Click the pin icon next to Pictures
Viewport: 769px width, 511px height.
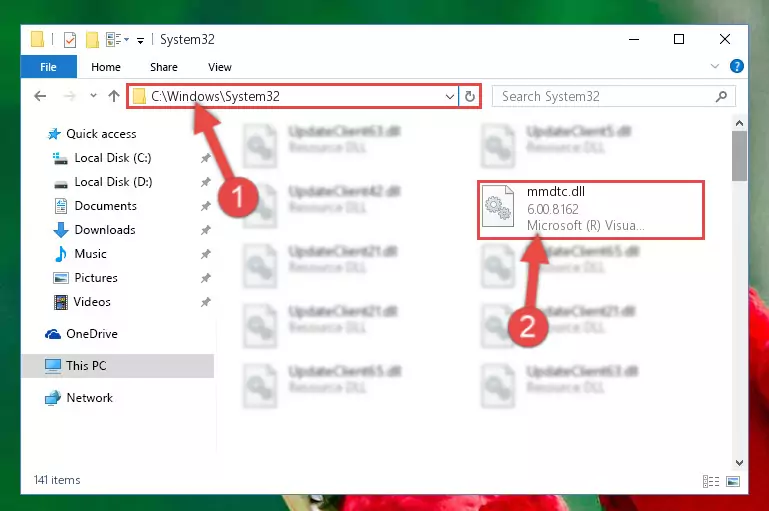tap(205, 278)
